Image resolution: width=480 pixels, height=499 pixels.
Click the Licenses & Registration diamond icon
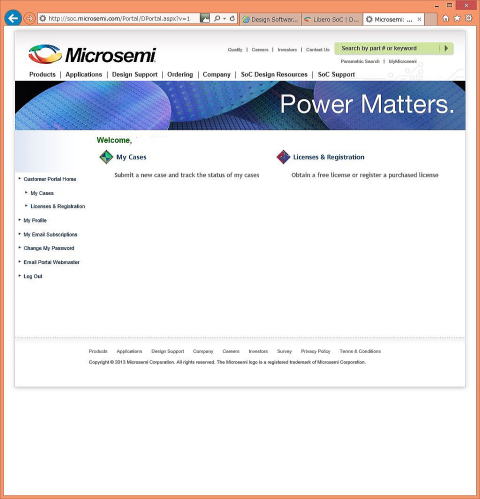(283, 157)
